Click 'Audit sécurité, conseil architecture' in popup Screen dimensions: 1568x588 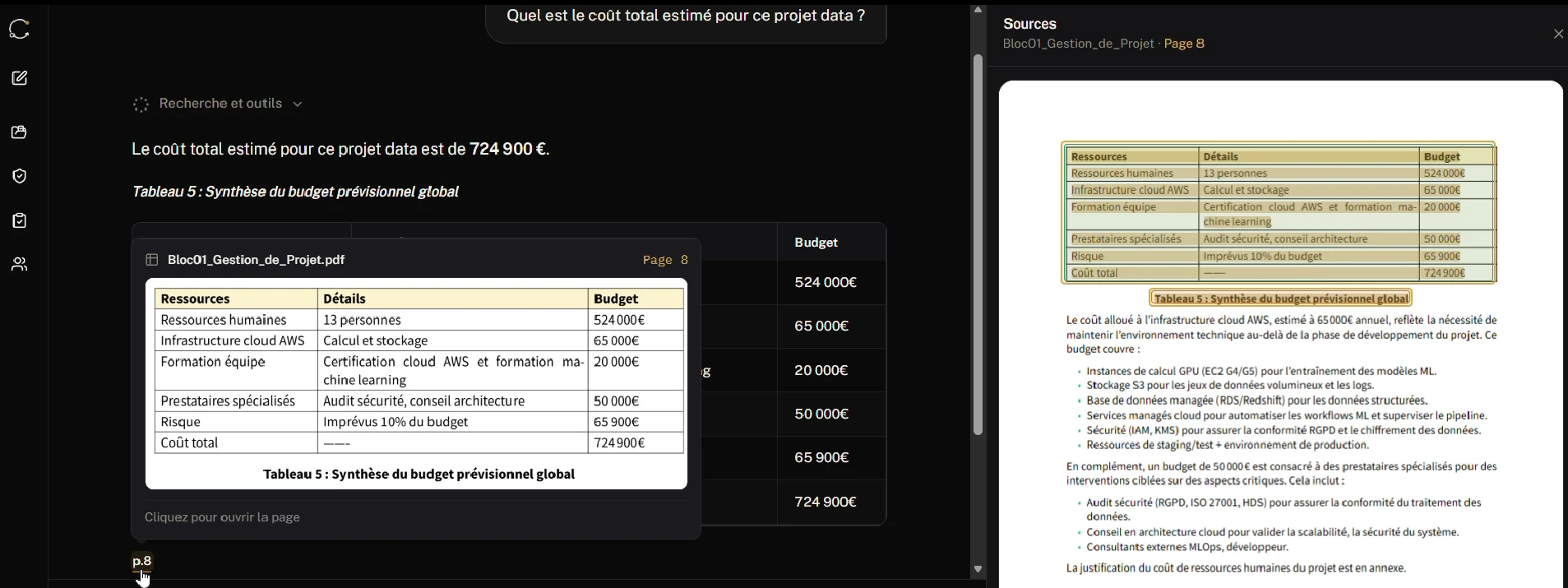423,401
